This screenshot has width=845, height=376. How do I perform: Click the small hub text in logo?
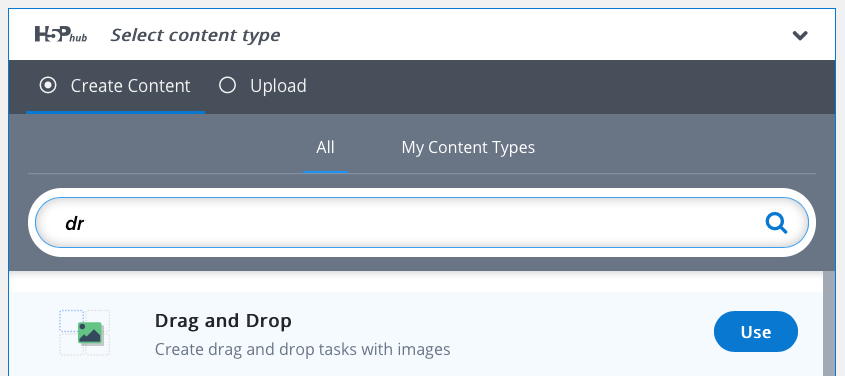tap(79, 38)
